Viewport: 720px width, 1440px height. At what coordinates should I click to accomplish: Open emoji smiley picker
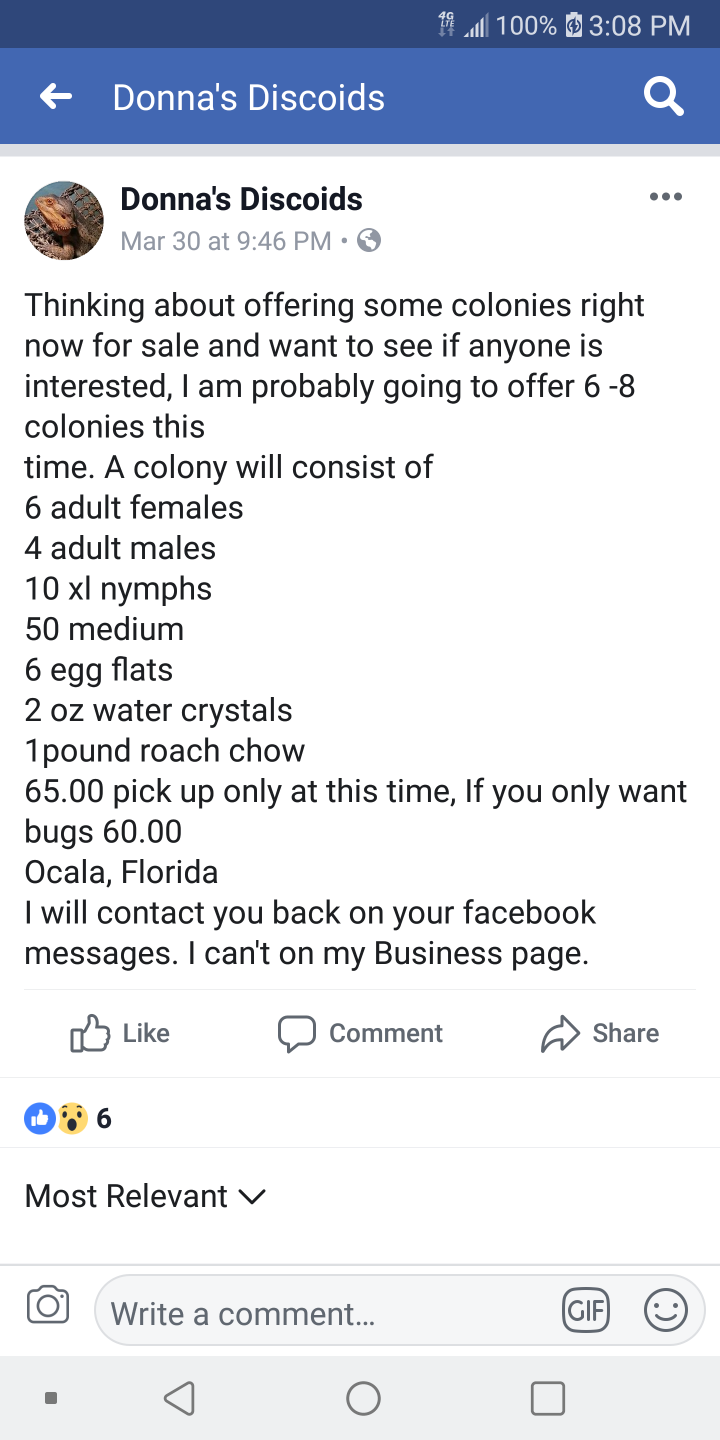(665, 1311)
